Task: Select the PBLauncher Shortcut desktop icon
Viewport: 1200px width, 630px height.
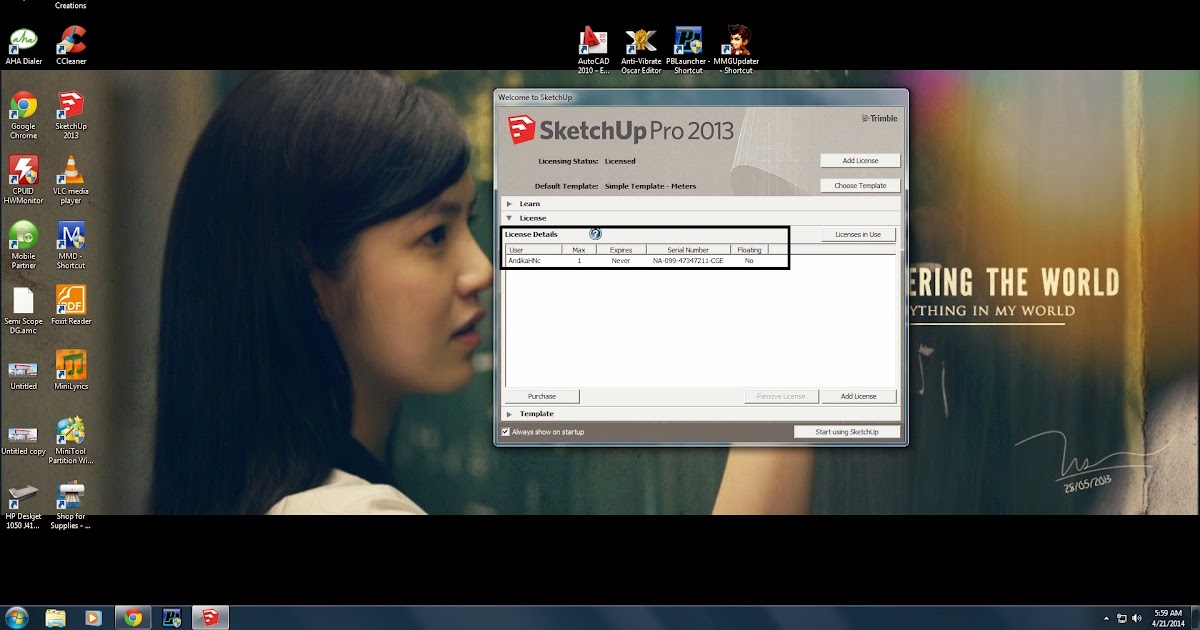Action: [x=688, y=50]
